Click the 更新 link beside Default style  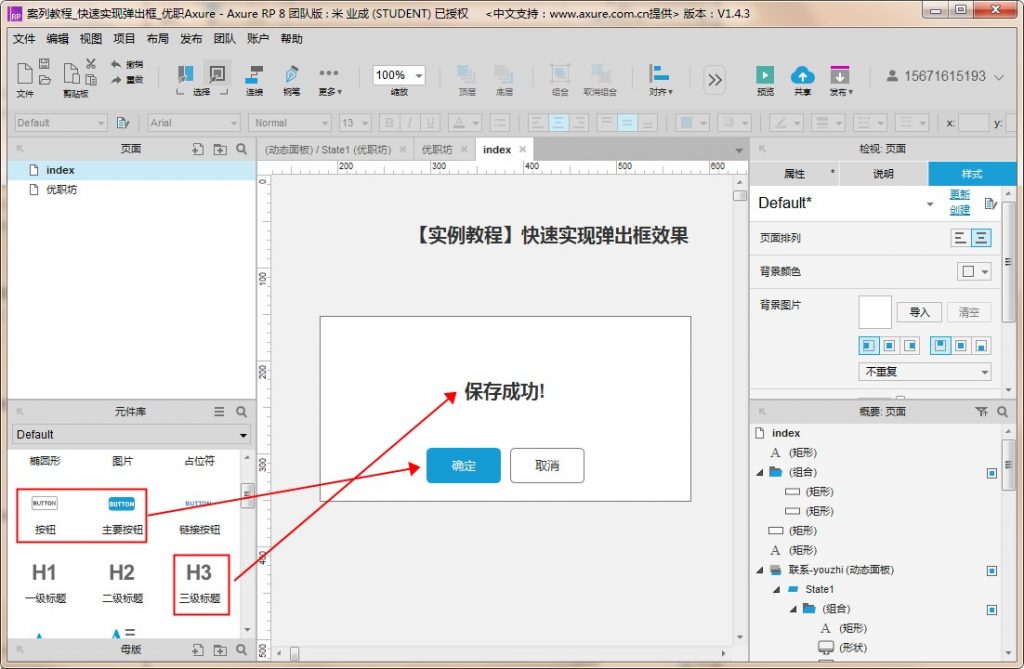click(960, 195)
